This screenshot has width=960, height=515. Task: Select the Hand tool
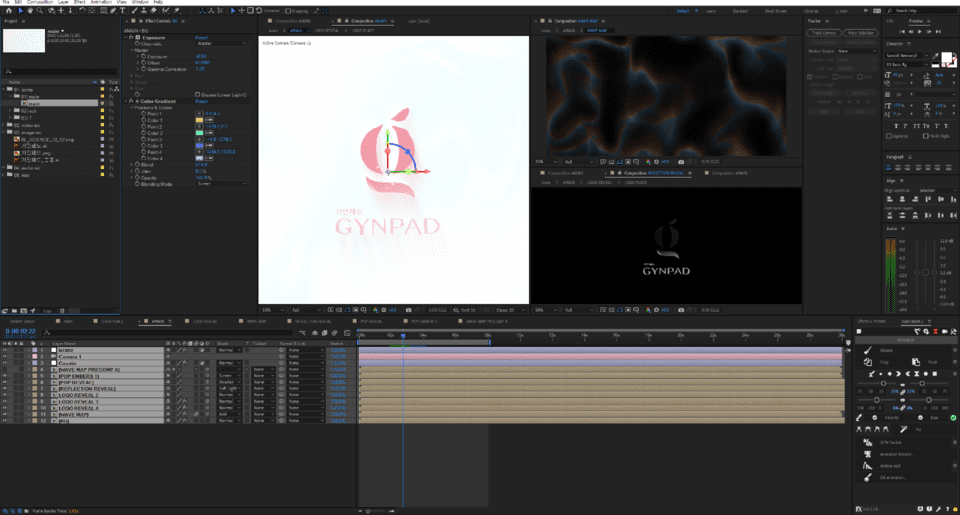coord(30,10)
